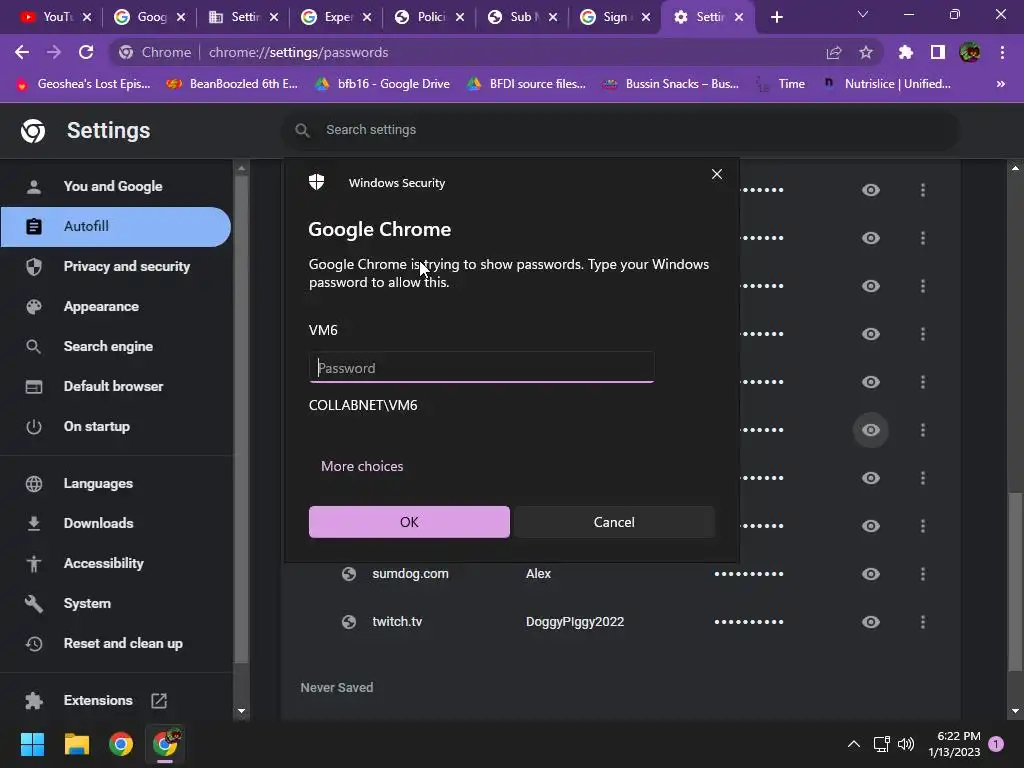
Task: Toggle the browser side panel icon
Action: pos(938,52)
